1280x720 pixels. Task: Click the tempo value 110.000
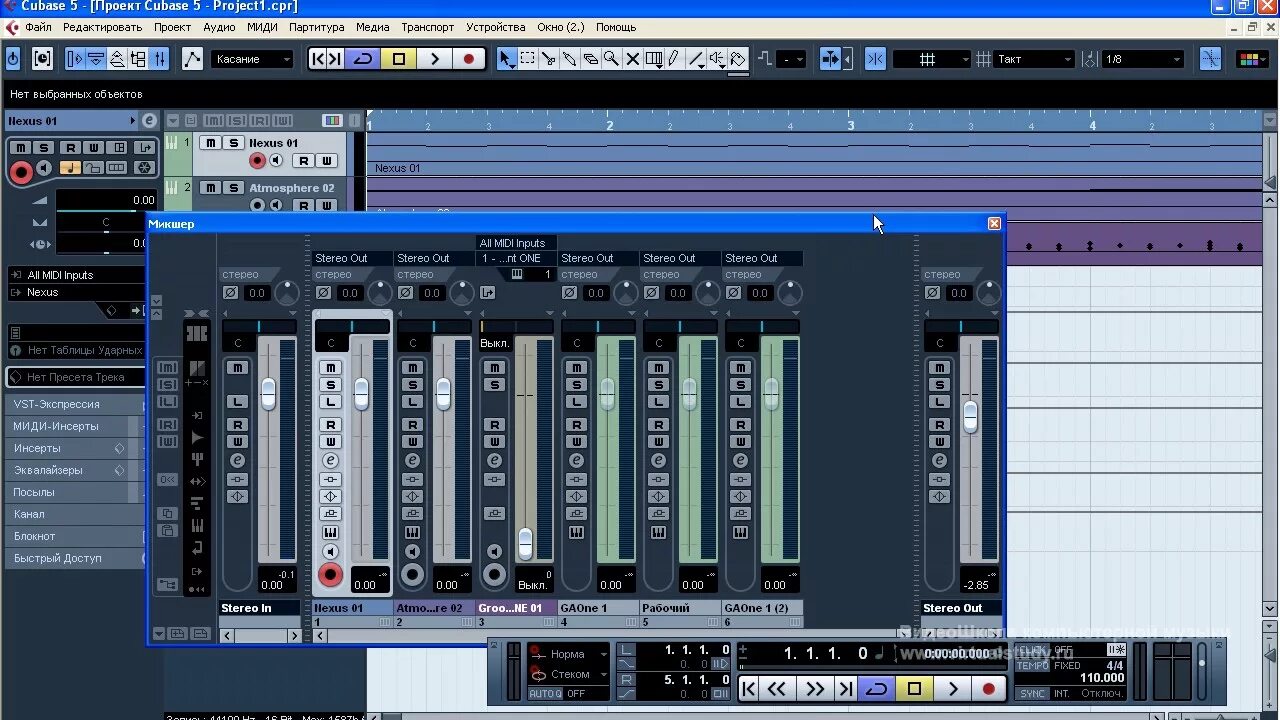pos(1101,678)
